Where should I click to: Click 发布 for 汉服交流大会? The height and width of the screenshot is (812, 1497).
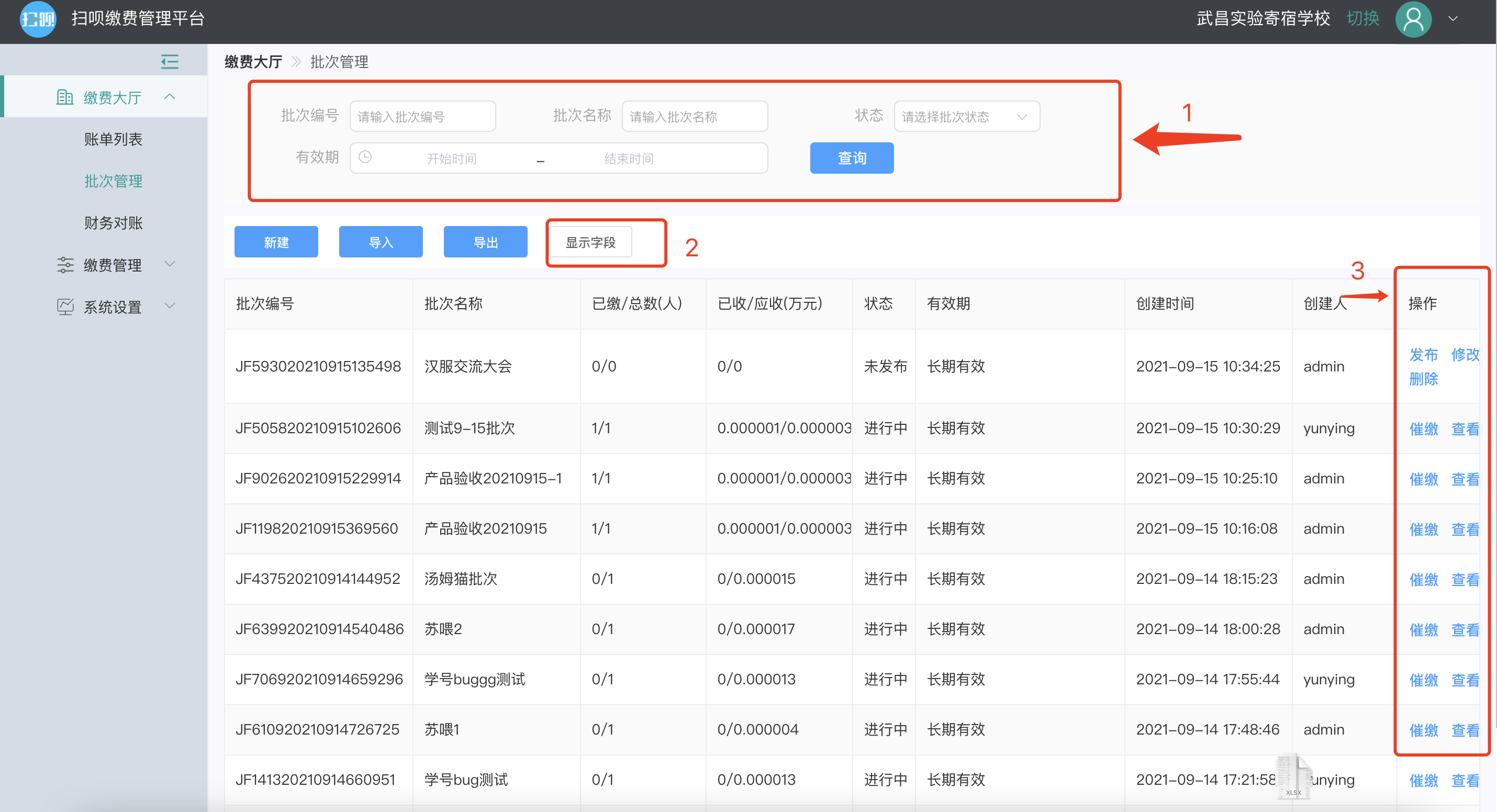tap(1424, 354)
